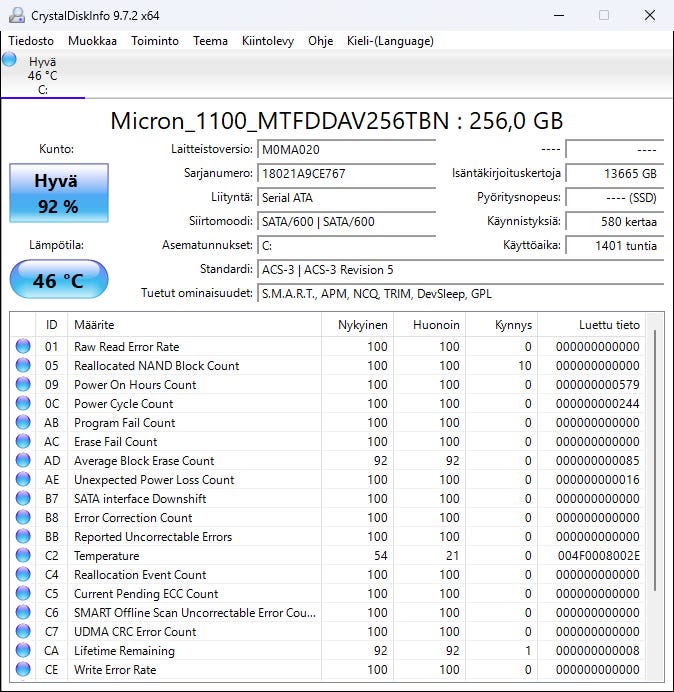
Task: Click status orb for SATA interface Downshift
Action: click(23, 499)
